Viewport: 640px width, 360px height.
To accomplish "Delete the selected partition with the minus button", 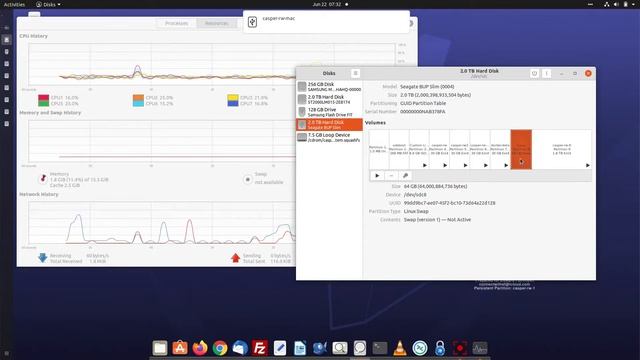I will click(391, 176).
